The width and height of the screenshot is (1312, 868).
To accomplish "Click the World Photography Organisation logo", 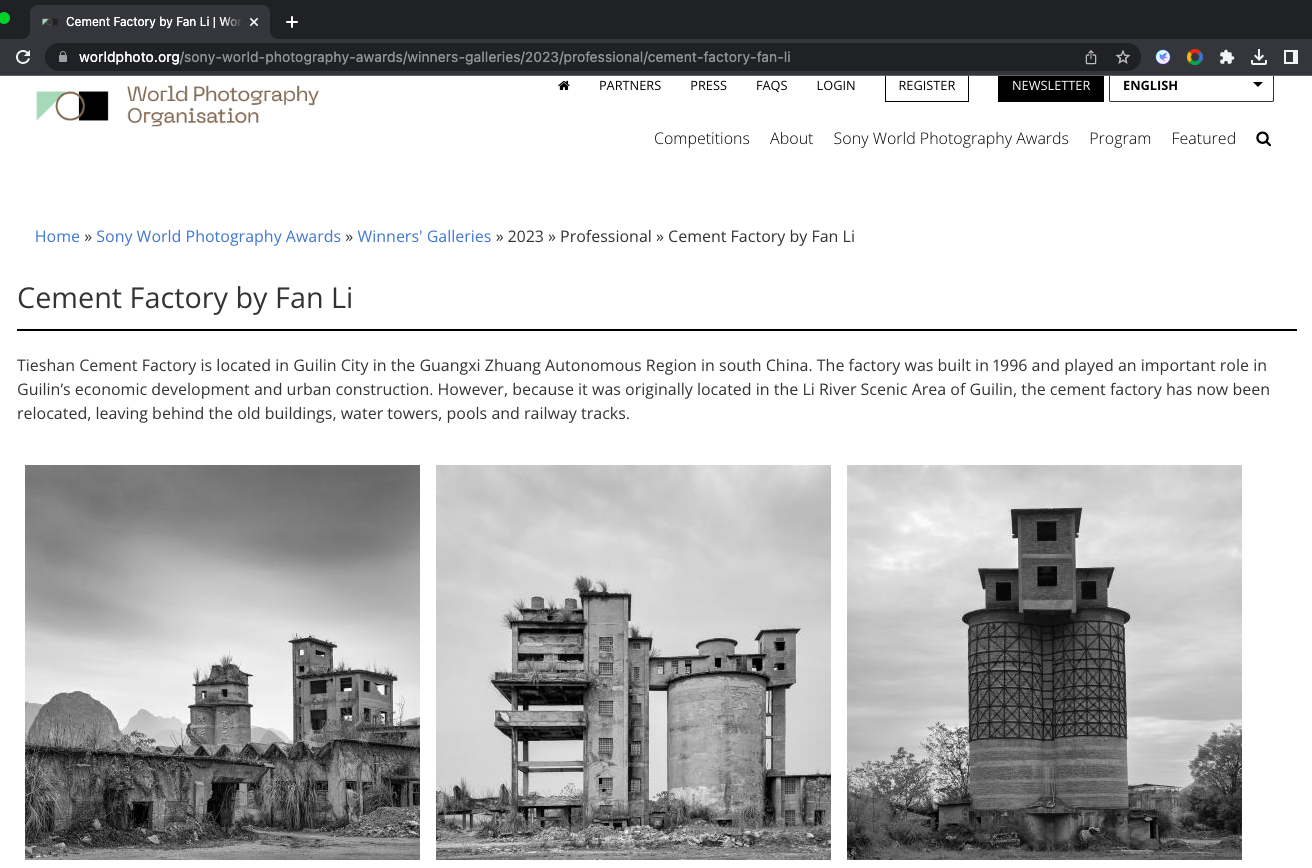I will tap(177, 105).
